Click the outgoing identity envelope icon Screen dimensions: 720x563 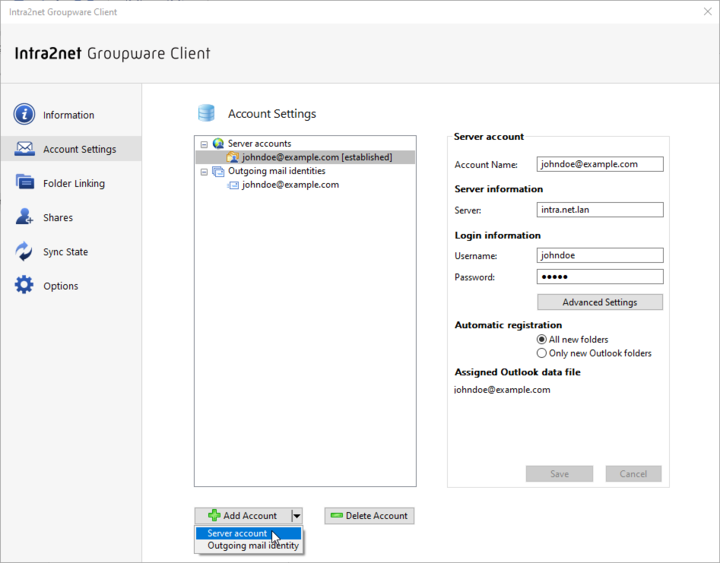[233, 185]
